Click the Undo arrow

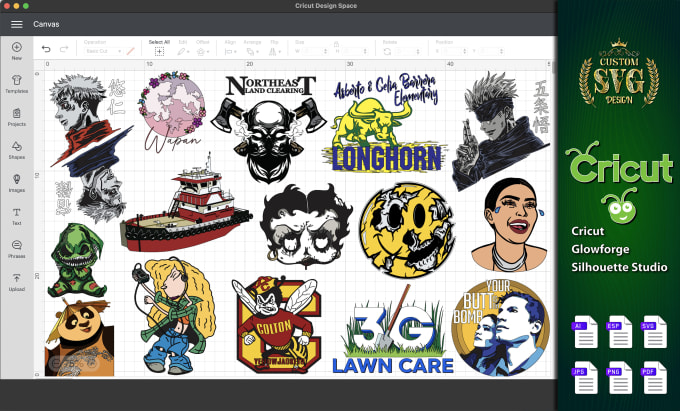point(46,49)
